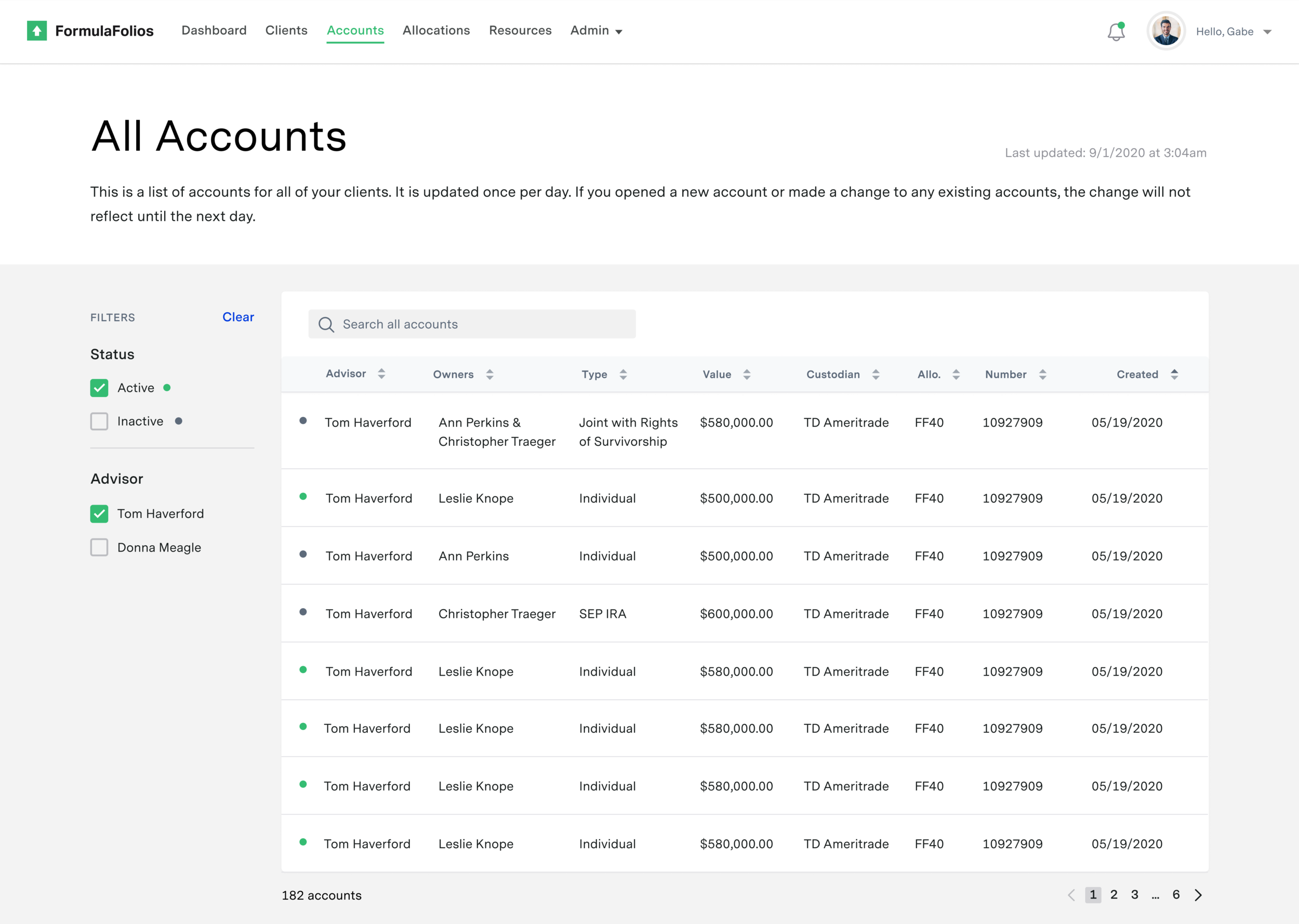
Task: Click the grey dot beside the Inactive label
Action: tap(179, 421)
